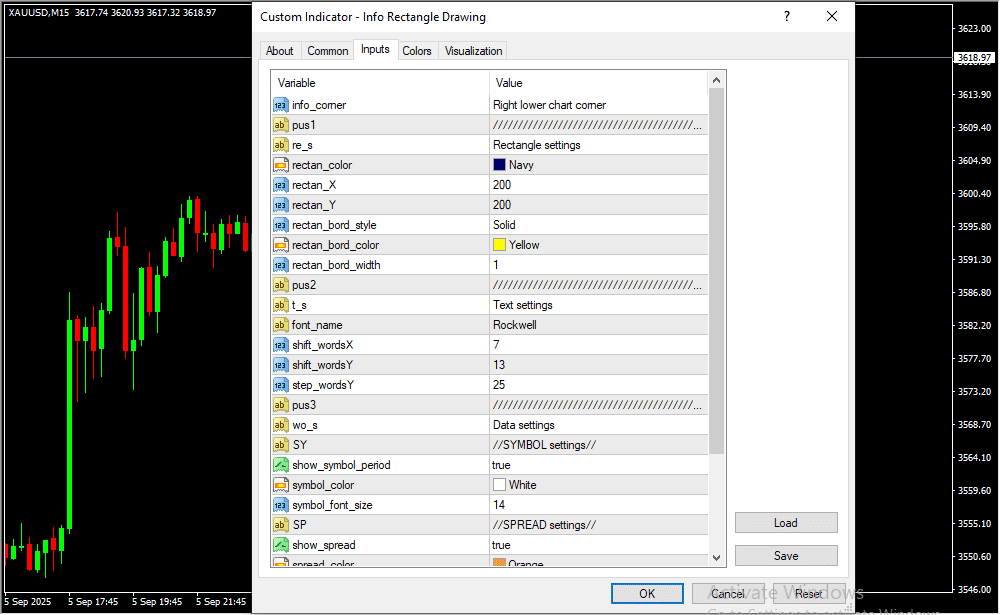Click the info_corner integer type icon
Viewport: 1000px width, 615px height.
(x=280, y=105)
